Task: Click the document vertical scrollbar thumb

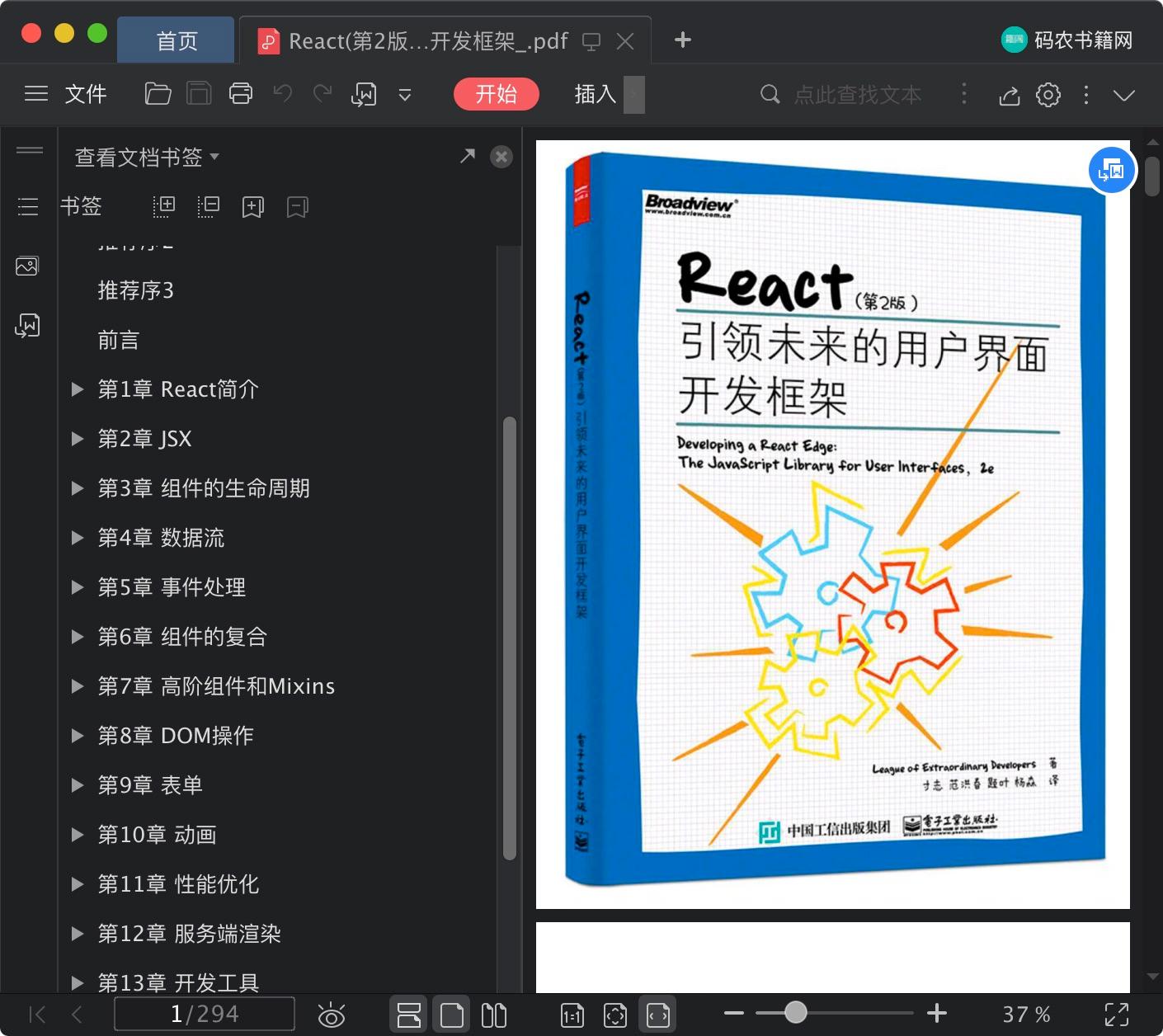Action: click(x=1152, y=176)
